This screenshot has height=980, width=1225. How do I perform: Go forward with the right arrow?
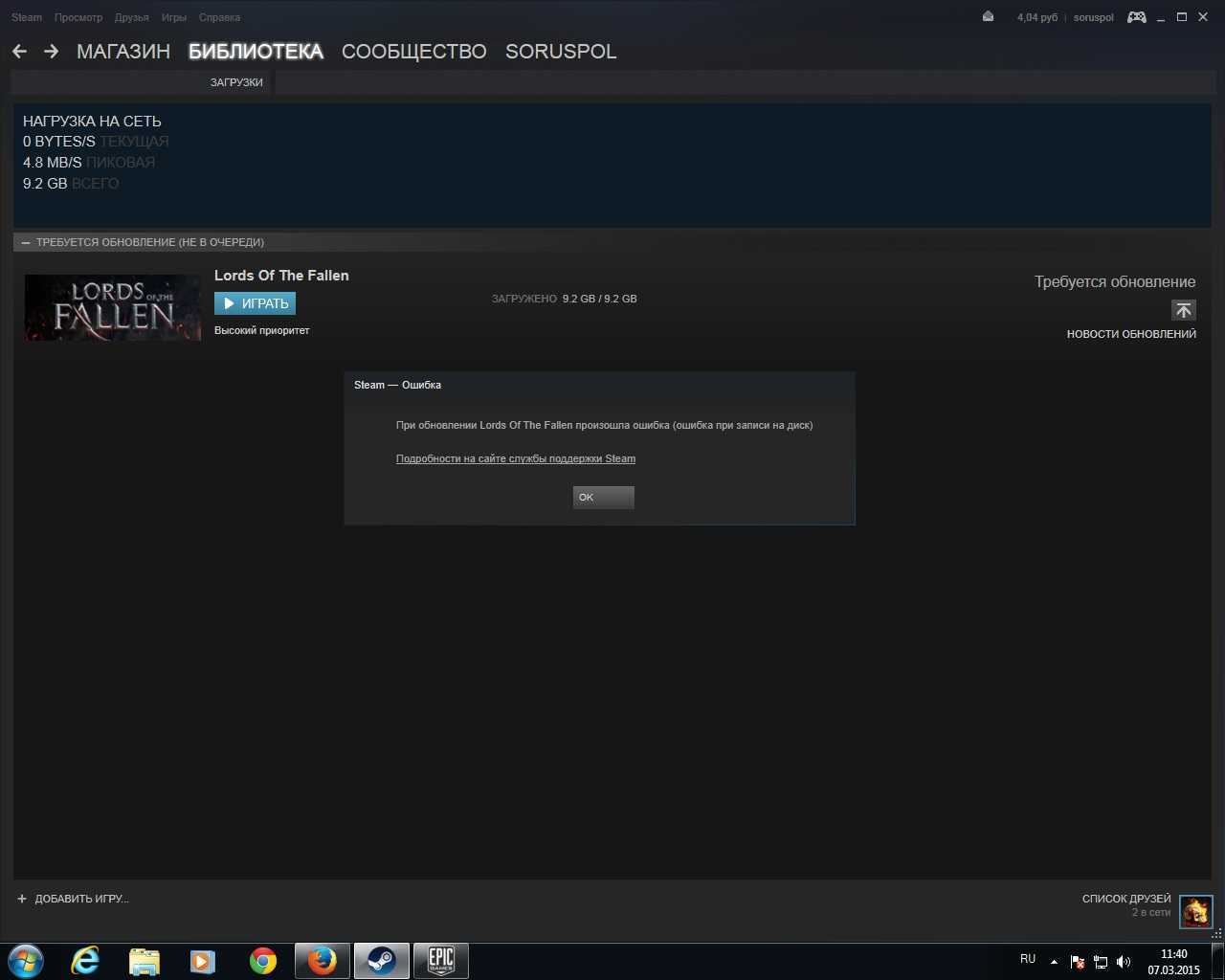coord(52,52)
